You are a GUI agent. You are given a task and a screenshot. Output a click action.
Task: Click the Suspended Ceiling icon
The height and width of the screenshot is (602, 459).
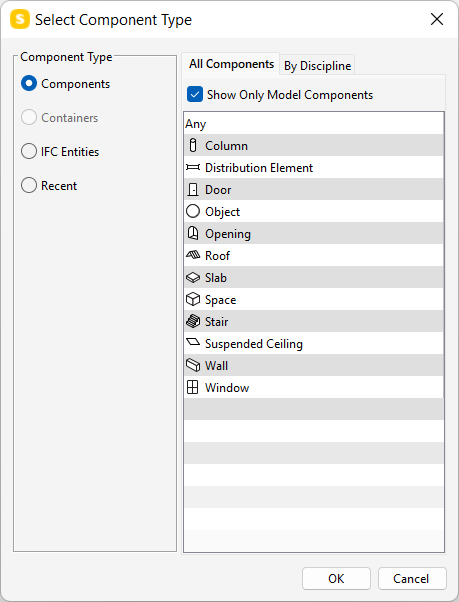(193, 342)
